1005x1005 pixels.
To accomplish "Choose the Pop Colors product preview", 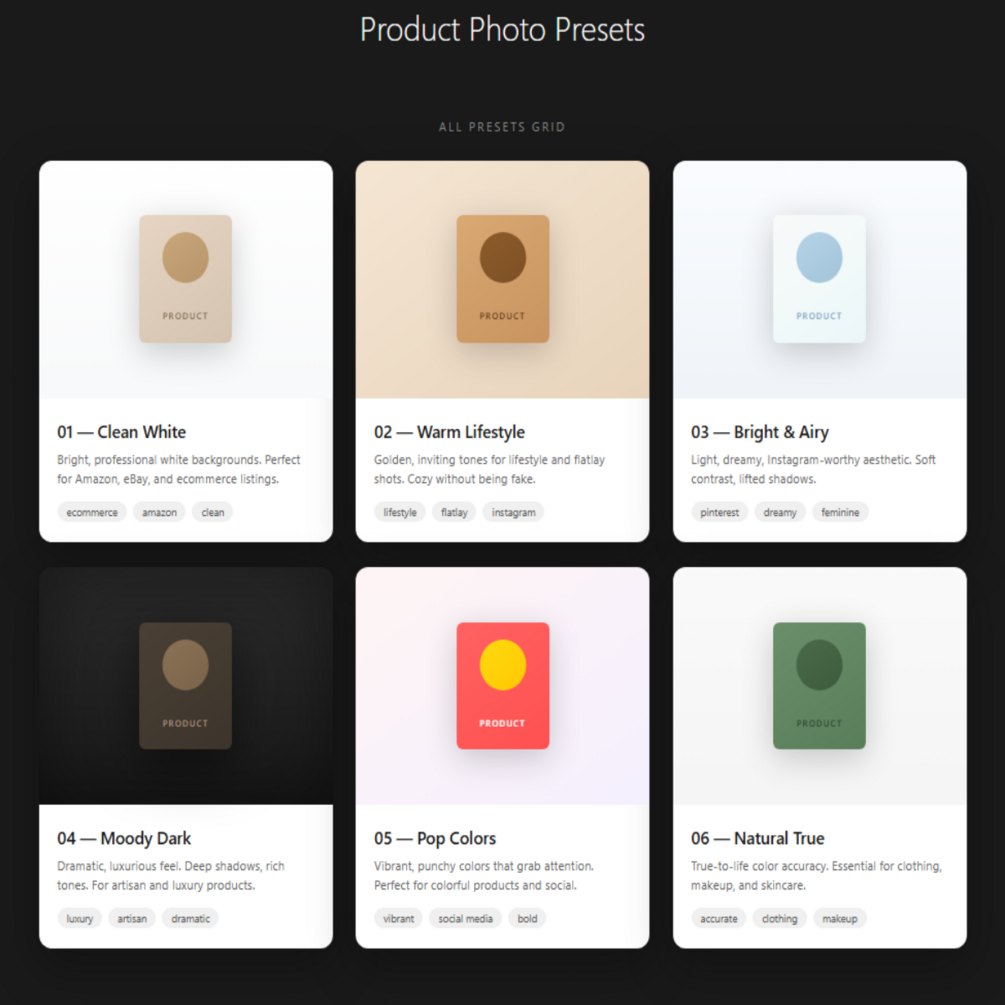I will [502, 686].
